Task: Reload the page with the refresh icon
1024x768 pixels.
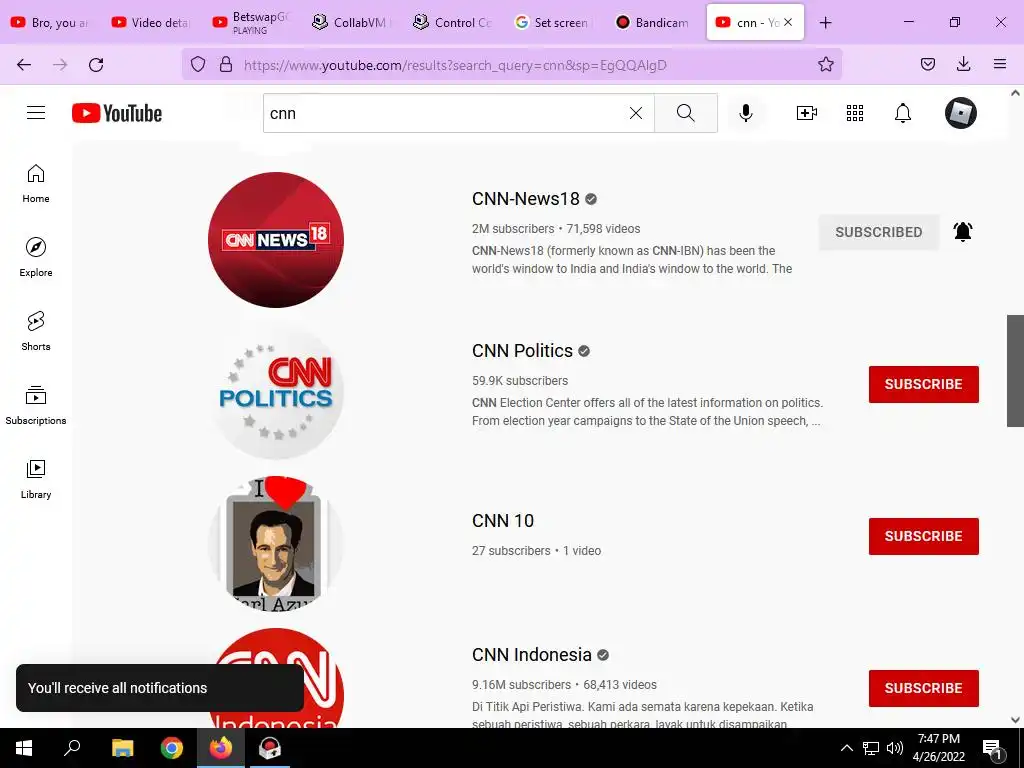Action: coord(96,65)
